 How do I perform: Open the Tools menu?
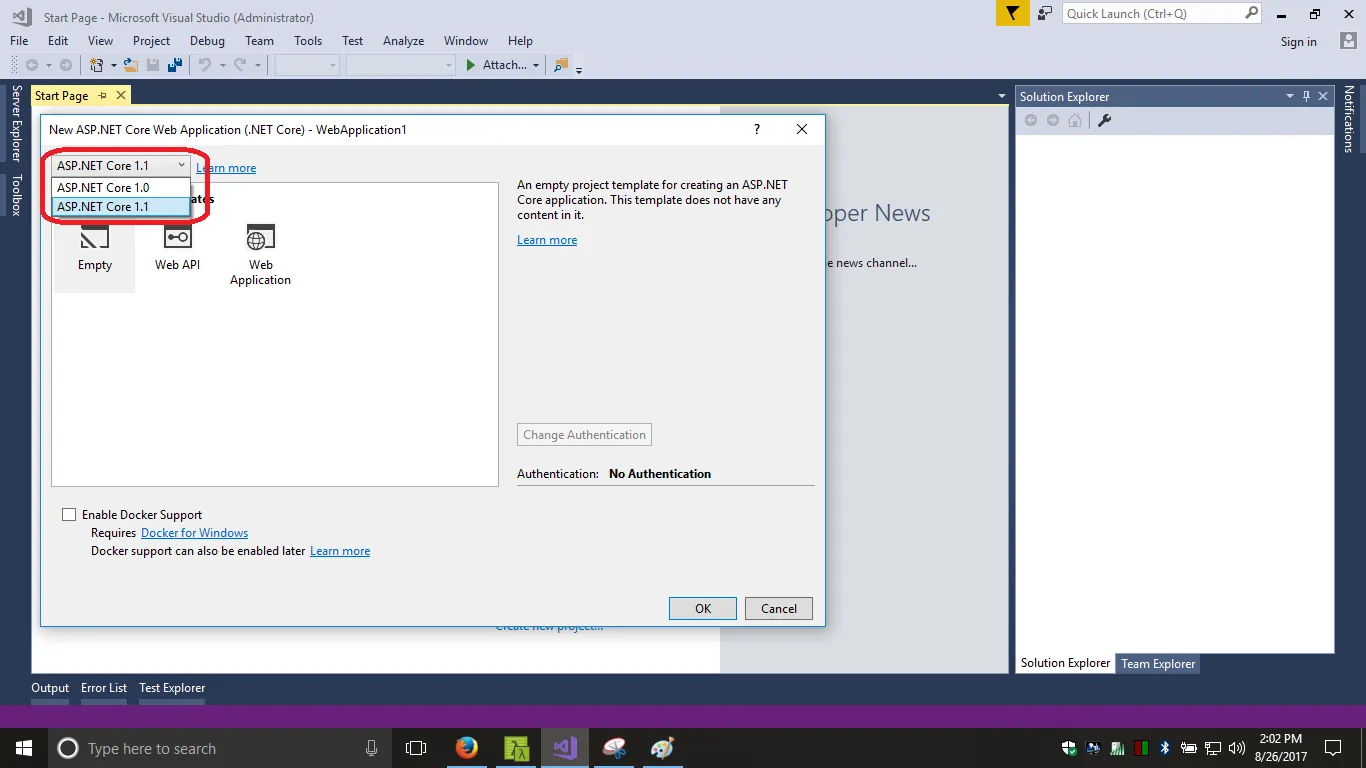(308, 41)
